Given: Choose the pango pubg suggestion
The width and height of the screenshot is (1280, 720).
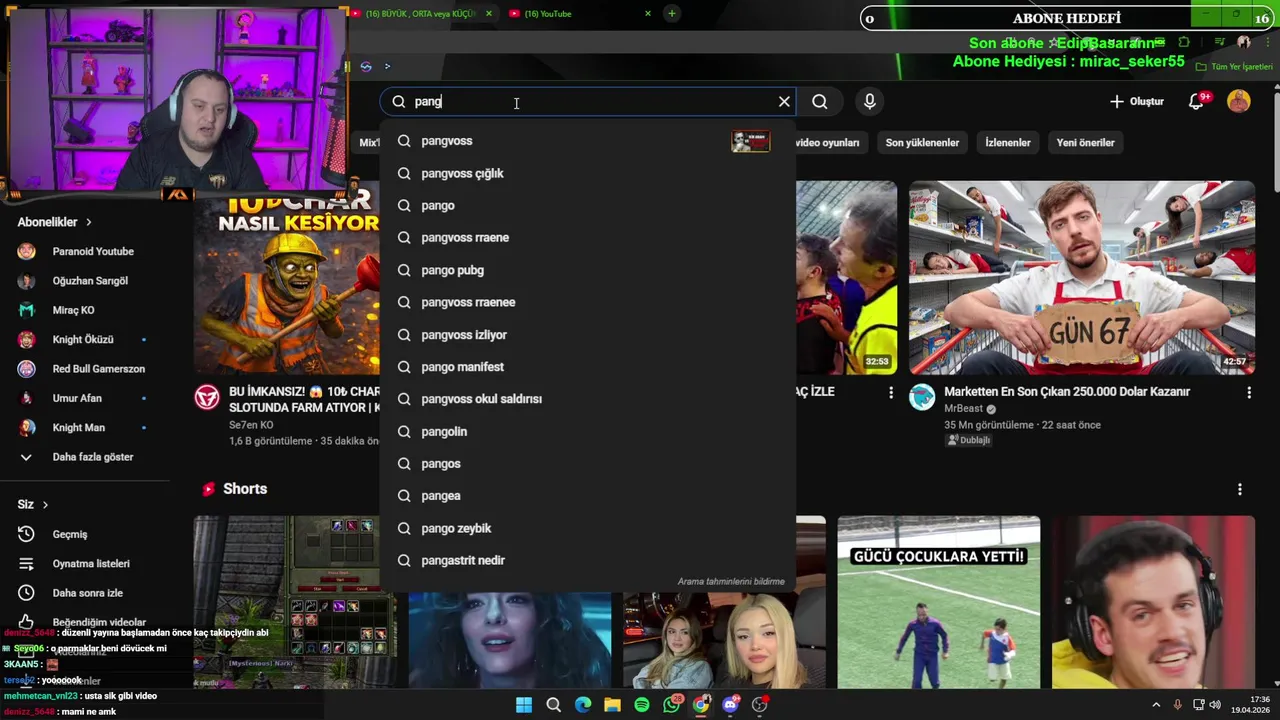Looking at the screenshot, I should click(x=587, y=270).
